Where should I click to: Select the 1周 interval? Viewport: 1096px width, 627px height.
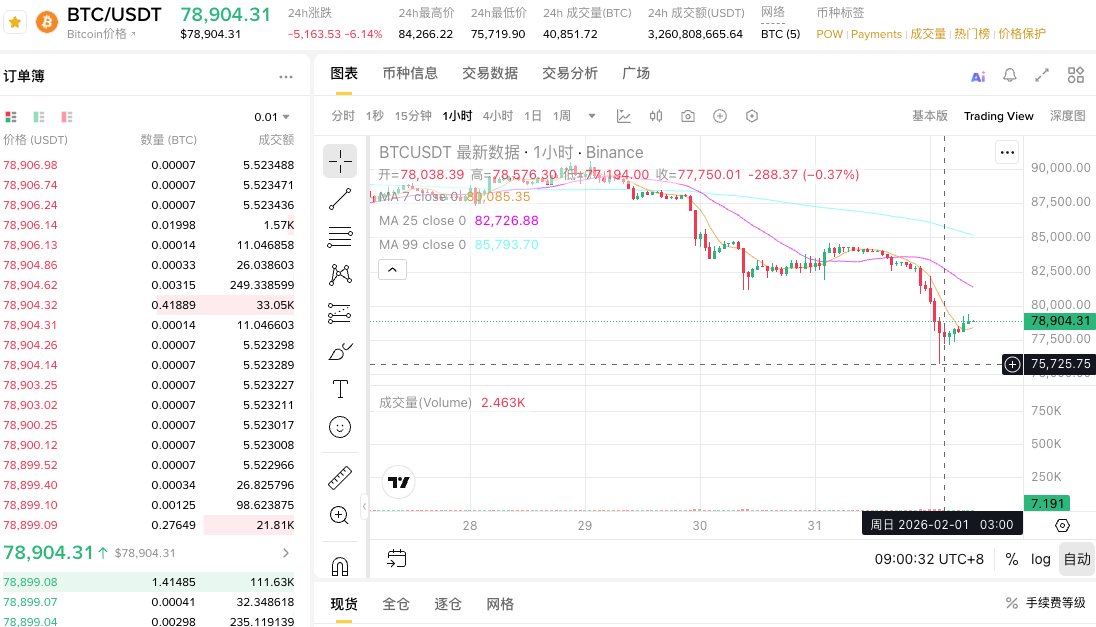562,116
